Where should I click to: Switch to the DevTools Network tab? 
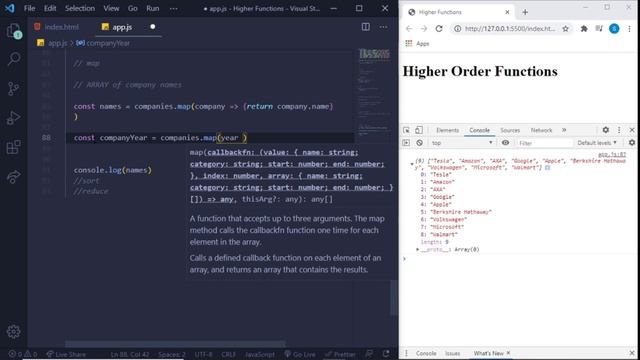point(541,130)
